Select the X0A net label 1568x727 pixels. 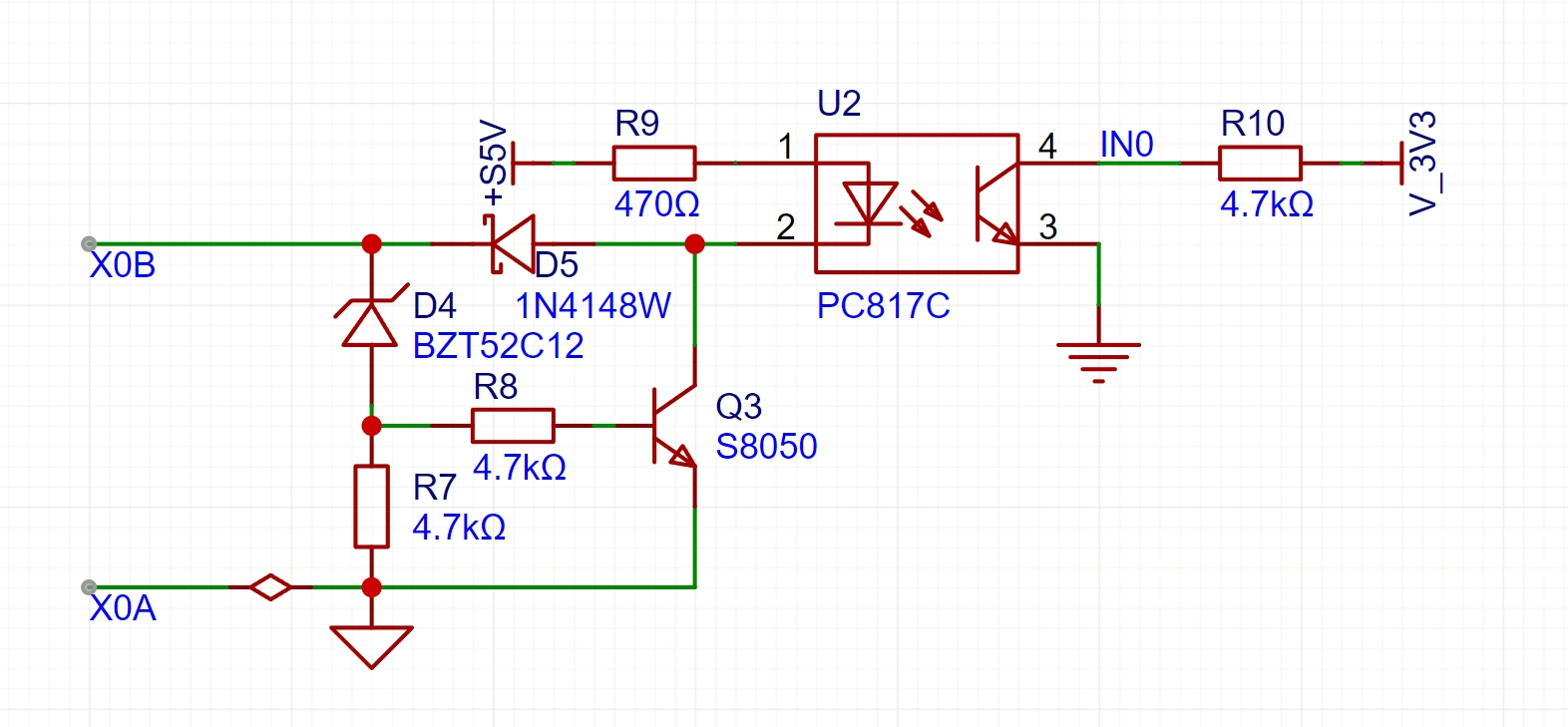(123, 608)
